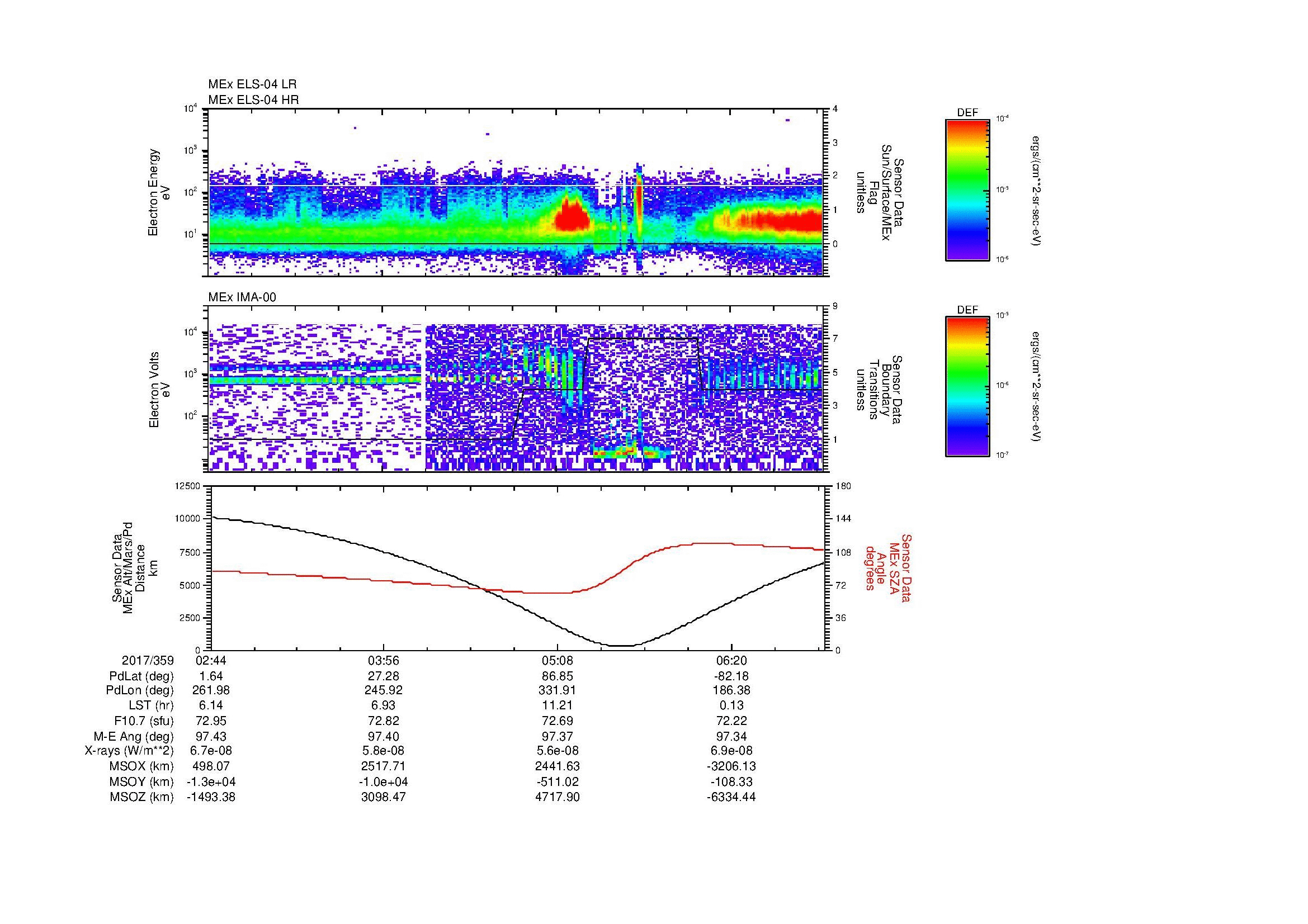This screenshot has width=1308, height=924.
Task: Click the LST value '6.93'
Action: [x=384, y=706]
